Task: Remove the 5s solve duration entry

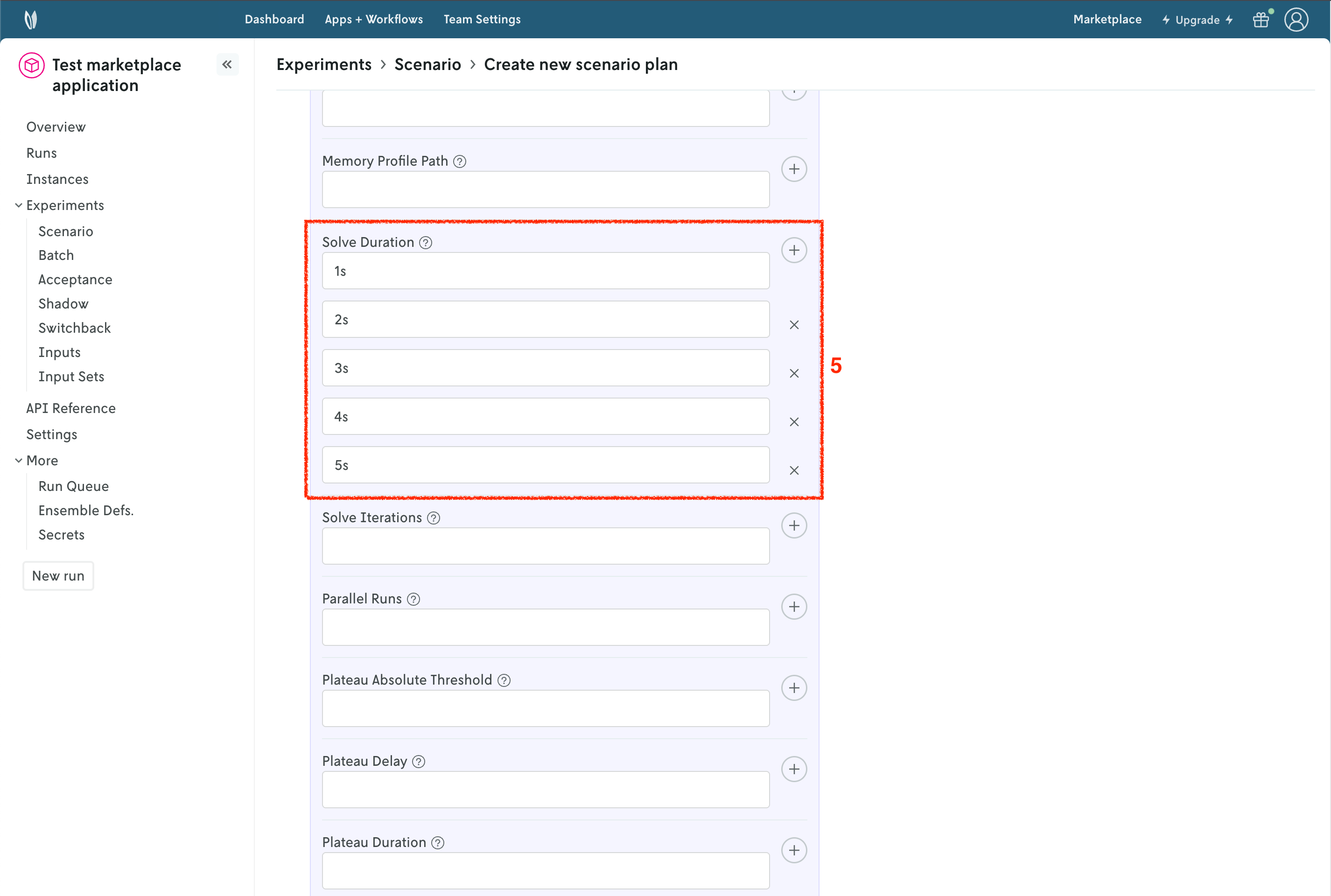Action: (794, 471)
